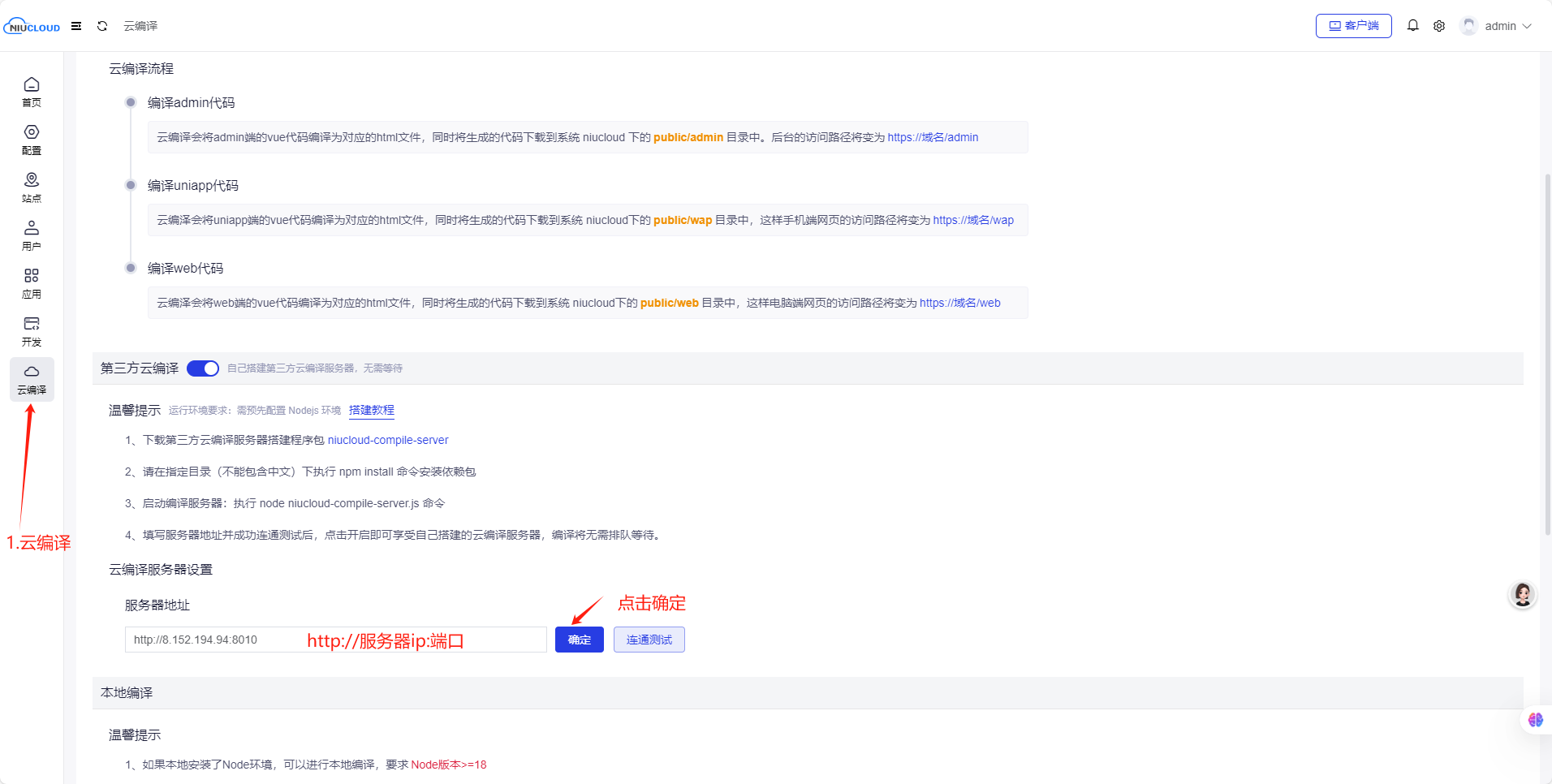Go to 首页 home in sidebar

(x=32, y=92)
